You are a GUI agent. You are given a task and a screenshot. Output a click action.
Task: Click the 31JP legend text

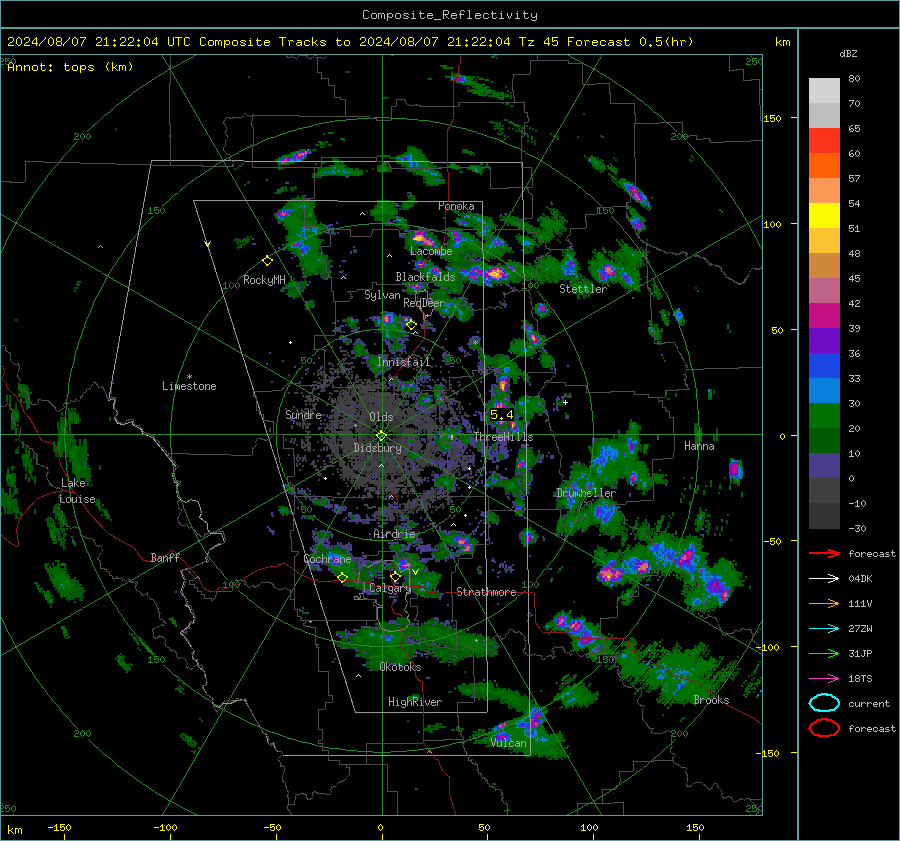click(860, 653)
